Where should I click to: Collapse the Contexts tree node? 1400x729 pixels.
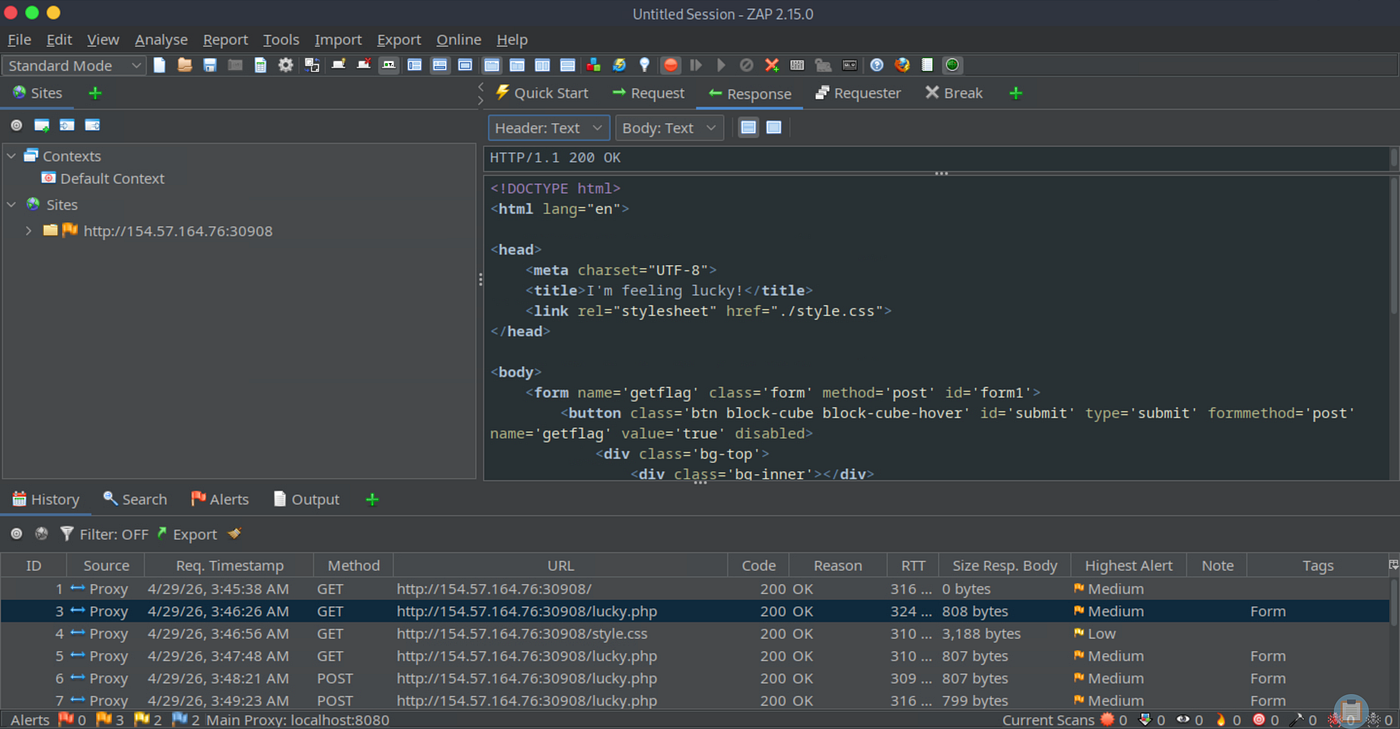(x=12, y=156)
